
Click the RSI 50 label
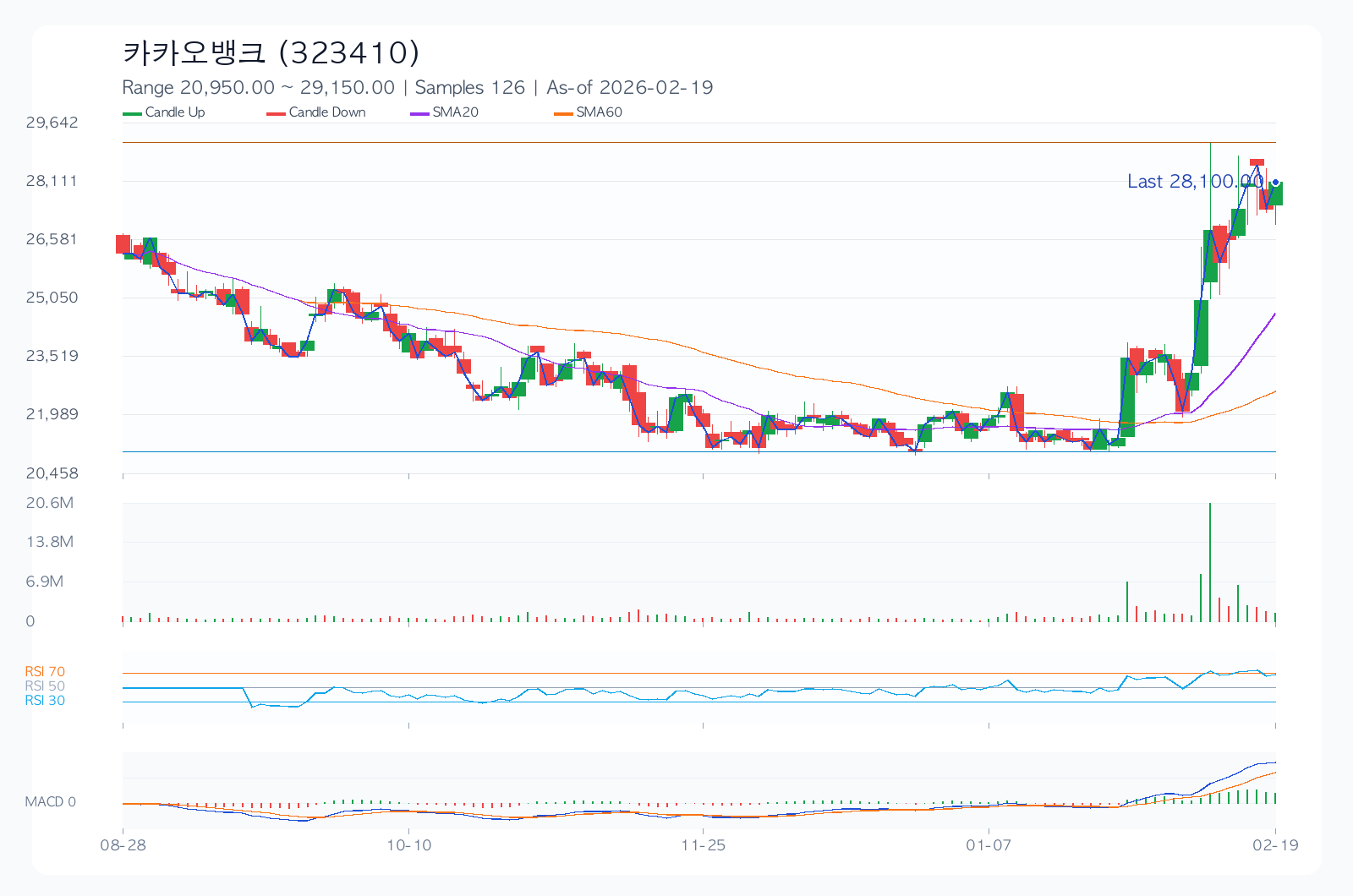point(45,686)
